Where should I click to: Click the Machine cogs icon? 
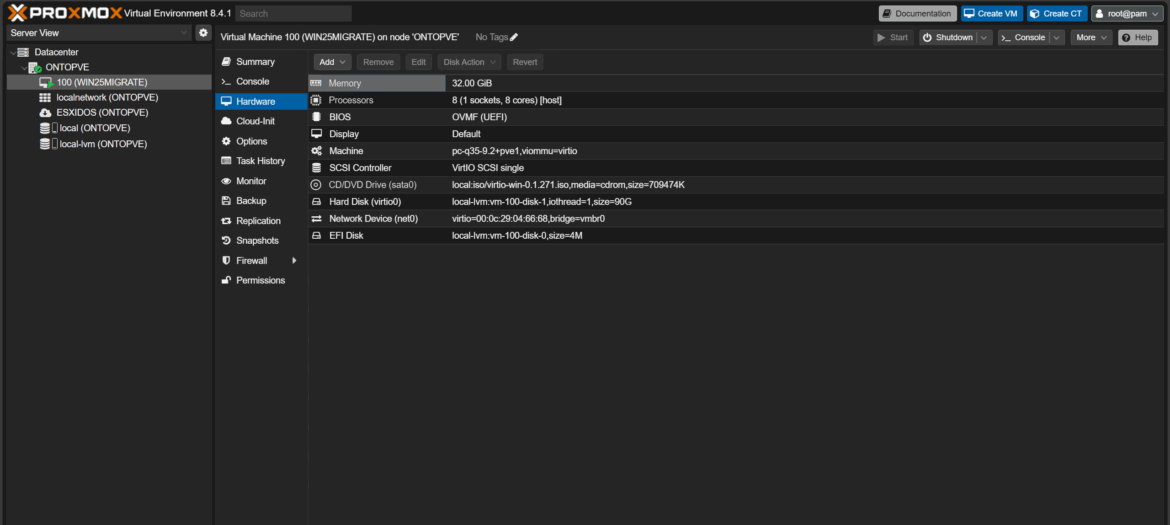(x=316, y=151)
